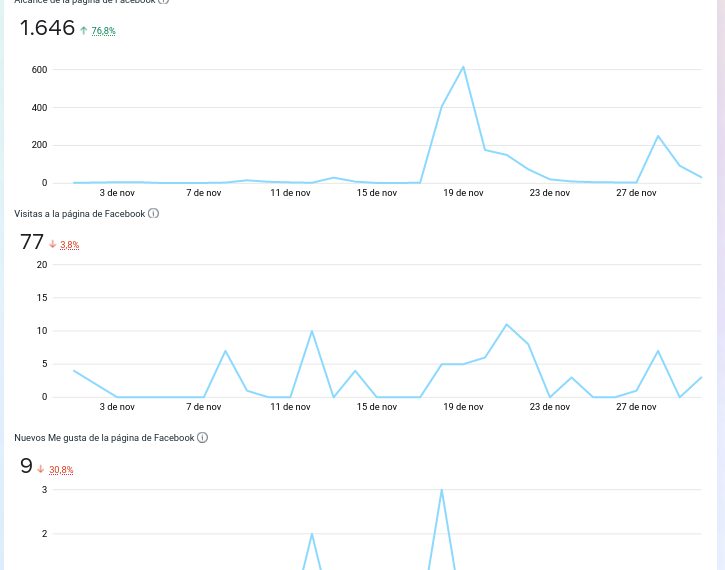This screenshot has width=725, height=570.
Task: Click the 15 label on the visits y-axis
Action: pos(42,298)
